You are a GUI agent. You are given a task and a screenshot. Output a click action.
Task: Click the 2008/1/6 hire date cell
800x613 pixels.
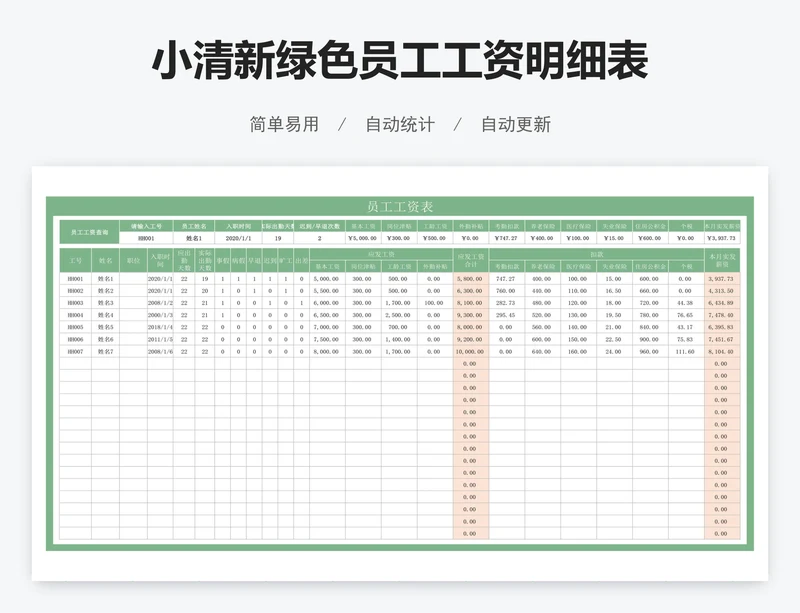pos(160,352)
